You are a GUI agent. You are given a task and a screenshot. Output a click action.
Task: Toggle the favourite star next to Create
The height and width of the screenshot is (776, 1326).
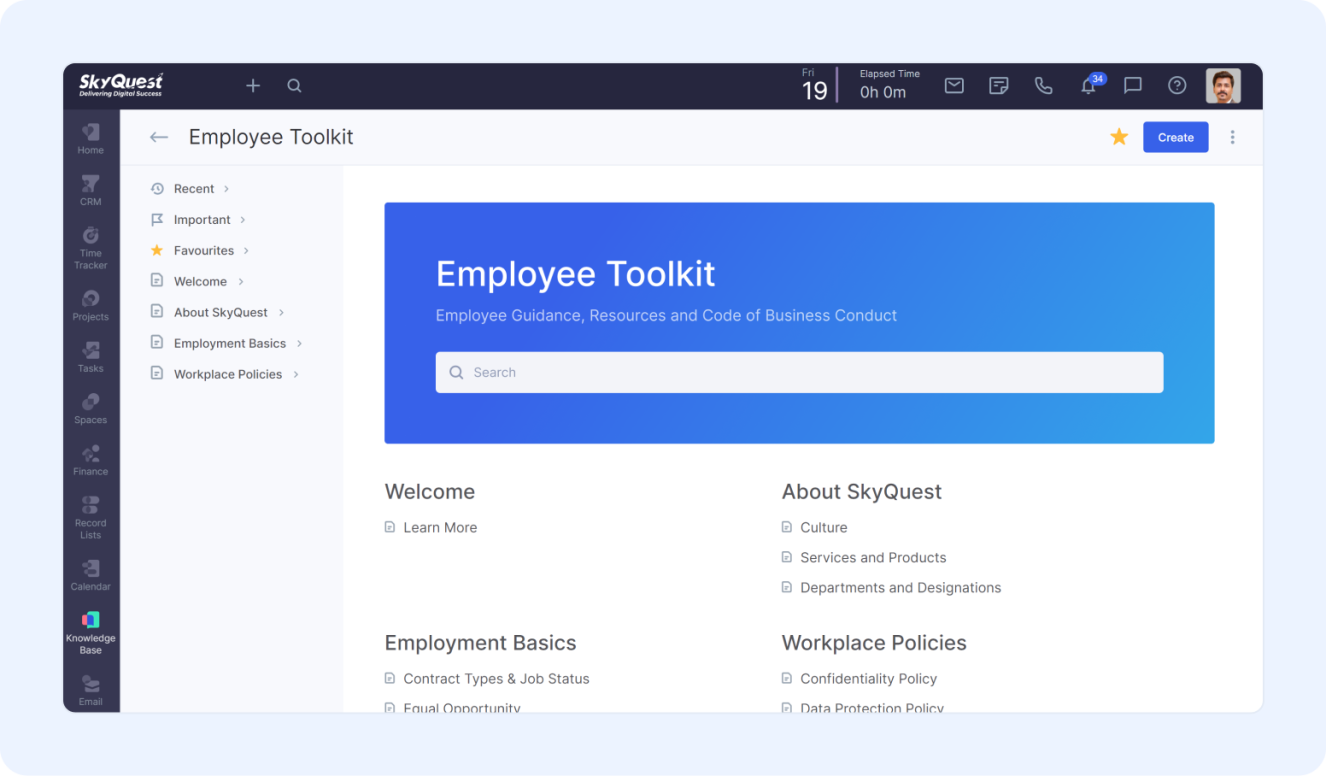tap(1119, 137)
